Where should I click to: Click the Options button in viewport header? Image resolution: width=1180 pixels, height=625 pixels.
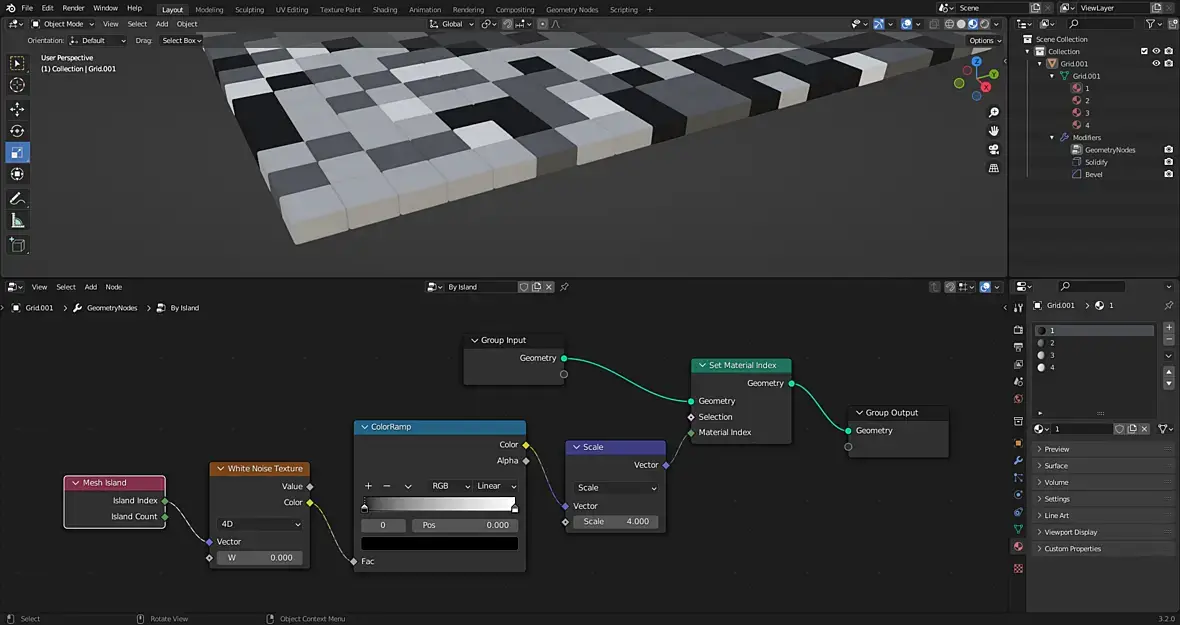click(x=984, y=41)
